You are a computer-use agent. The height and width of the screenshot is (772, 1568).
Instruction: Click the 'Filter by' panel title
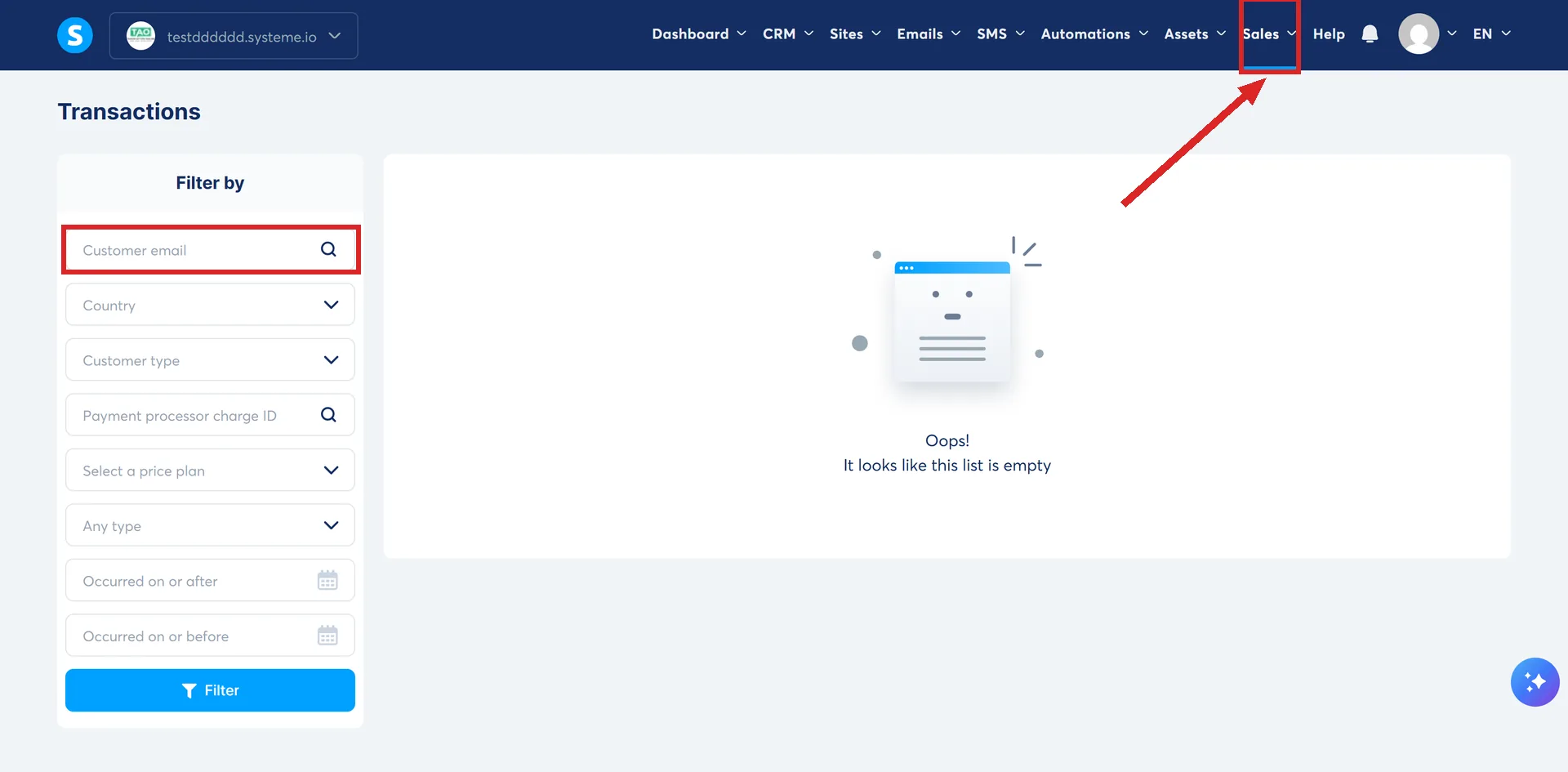210,183
